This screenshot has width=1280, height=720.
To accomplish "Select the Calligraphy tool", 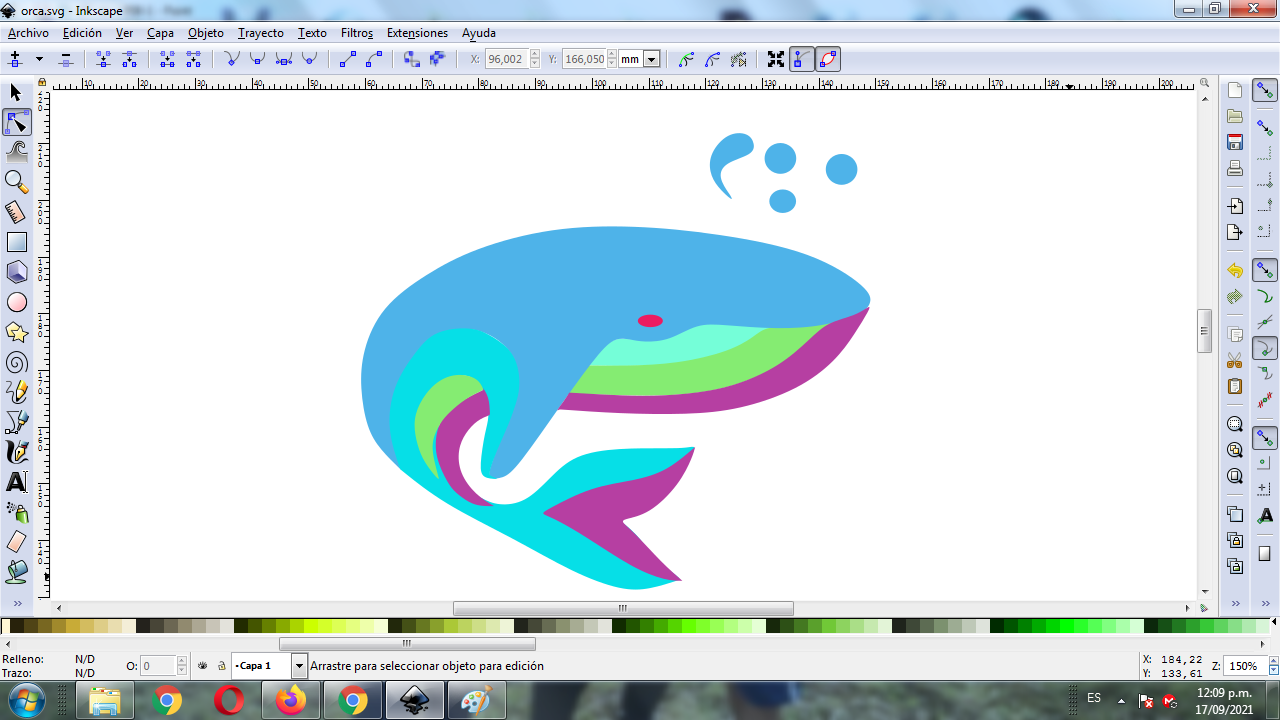I will click(16, 452).
